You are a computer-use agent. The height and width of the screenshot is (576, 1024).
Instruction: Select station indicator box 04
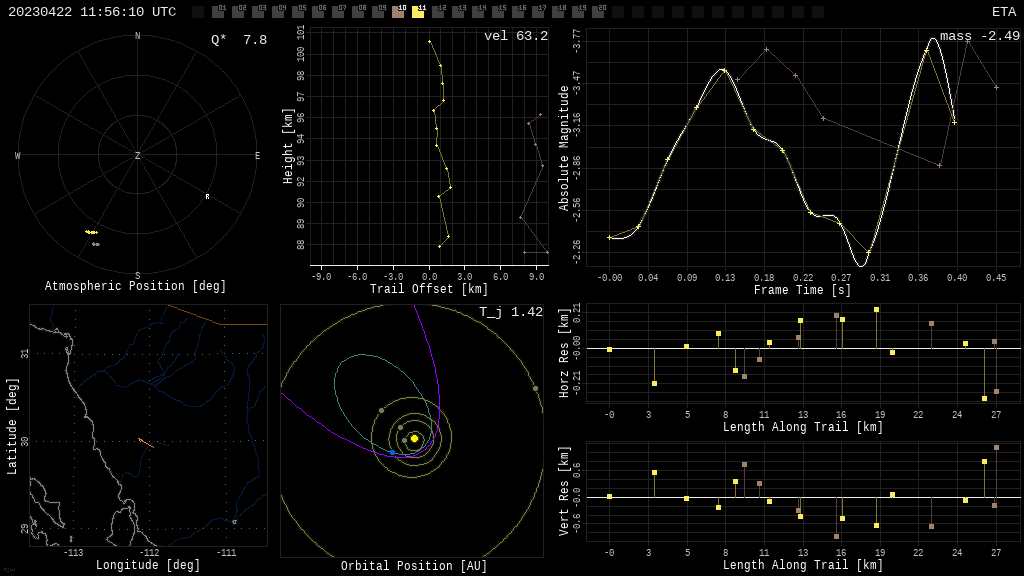pos(278,12)
